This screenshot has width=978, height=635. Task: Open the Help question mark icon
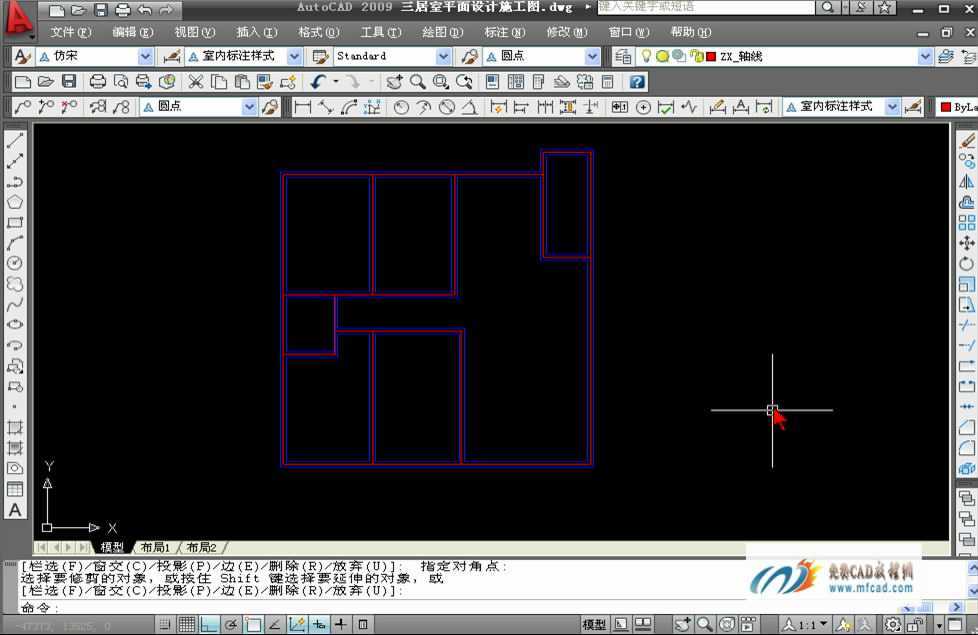[637, 82]
